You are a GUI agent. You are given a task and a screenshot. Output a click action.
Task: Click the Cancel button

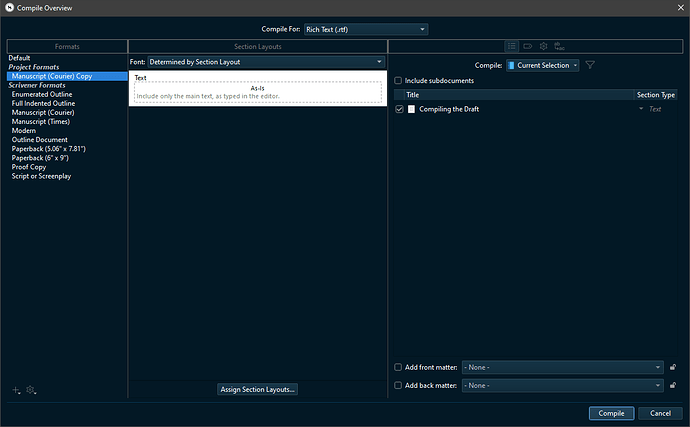(661, 413)
